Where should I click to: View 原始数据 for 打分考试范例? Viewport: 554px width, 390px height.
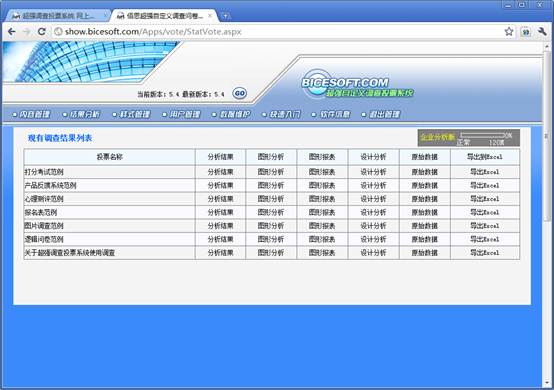pyautogui.click(x=425, y=172)
